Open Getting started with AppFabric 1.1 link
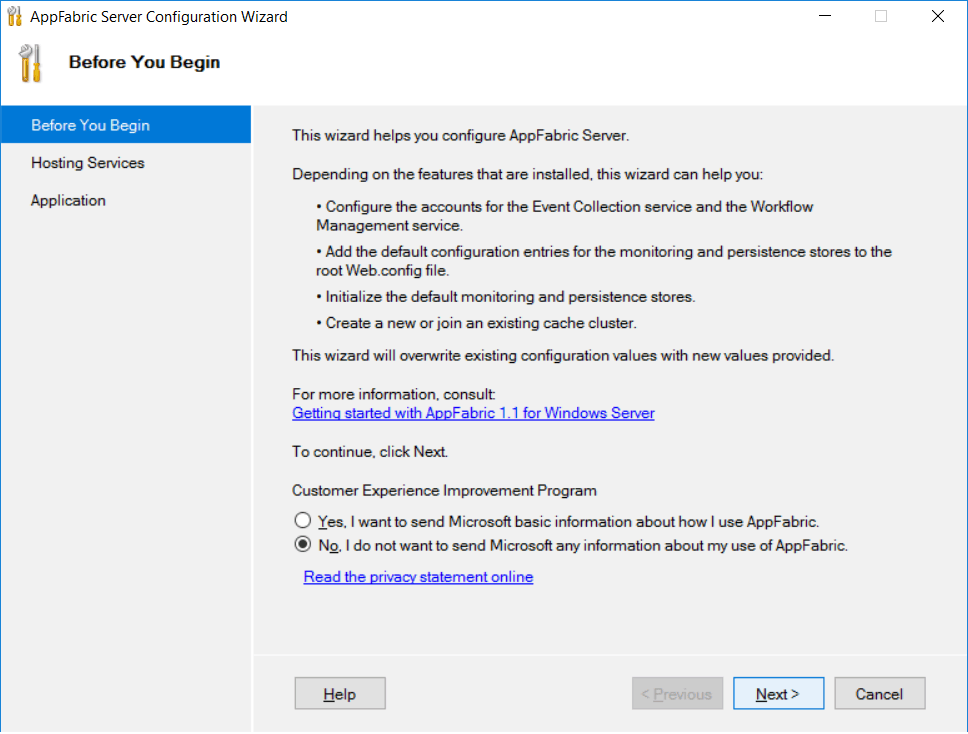The width and height of the screenshot is (968, 734). point(473,413)
